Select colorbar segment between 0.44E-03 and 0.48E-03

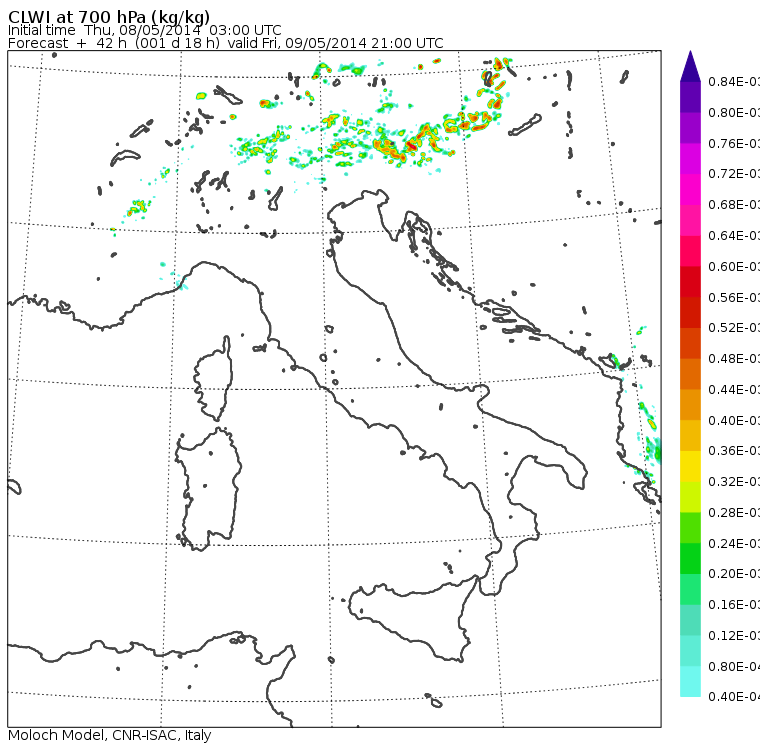690,374
